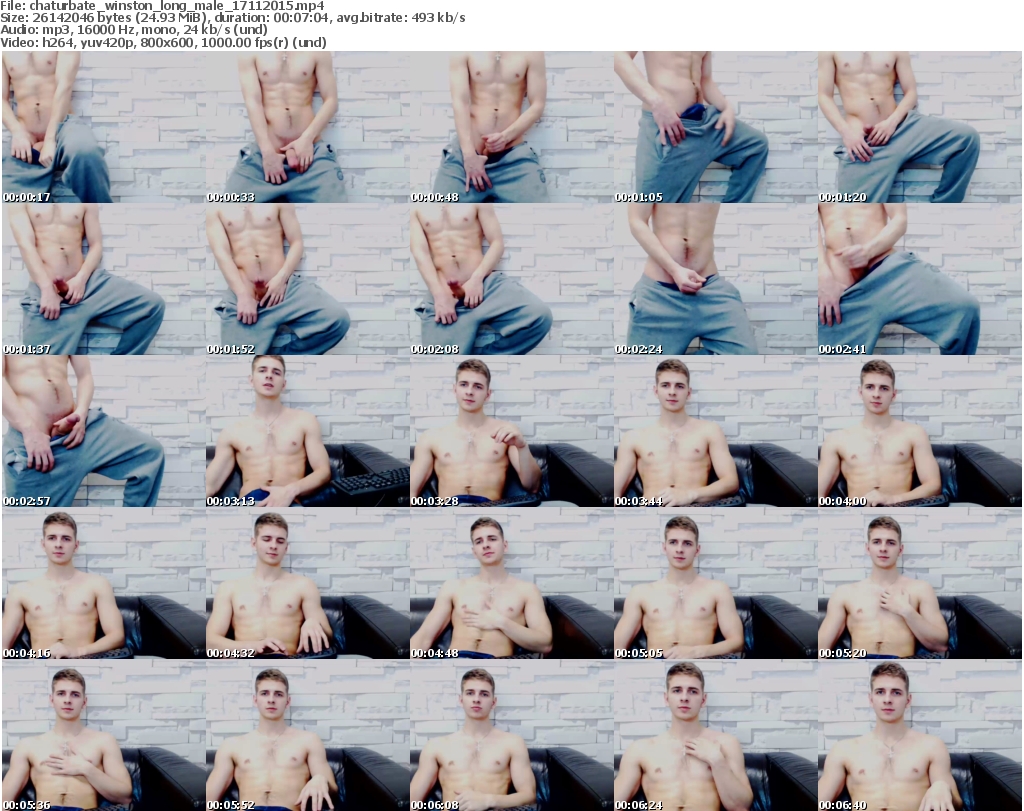
Task: Select the frame thumbnail stamped 00:00:48
Action: point(511,127)
